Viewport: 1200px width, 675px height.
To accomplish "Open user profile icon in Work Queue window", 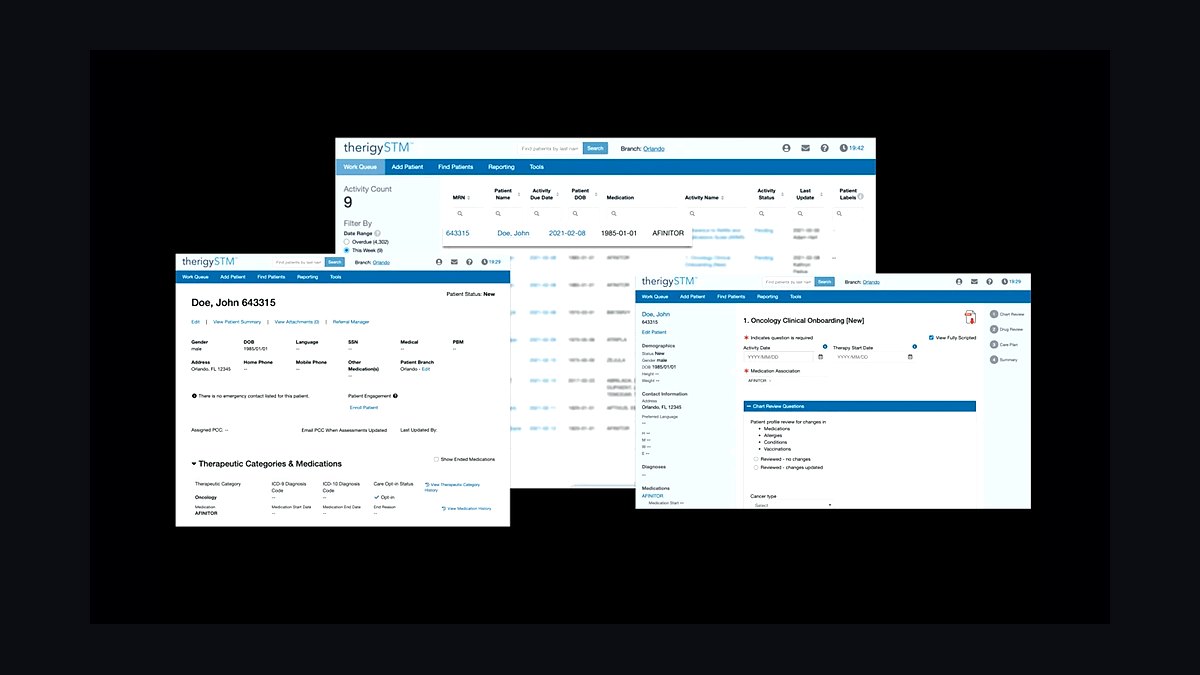I will [787, 148].
